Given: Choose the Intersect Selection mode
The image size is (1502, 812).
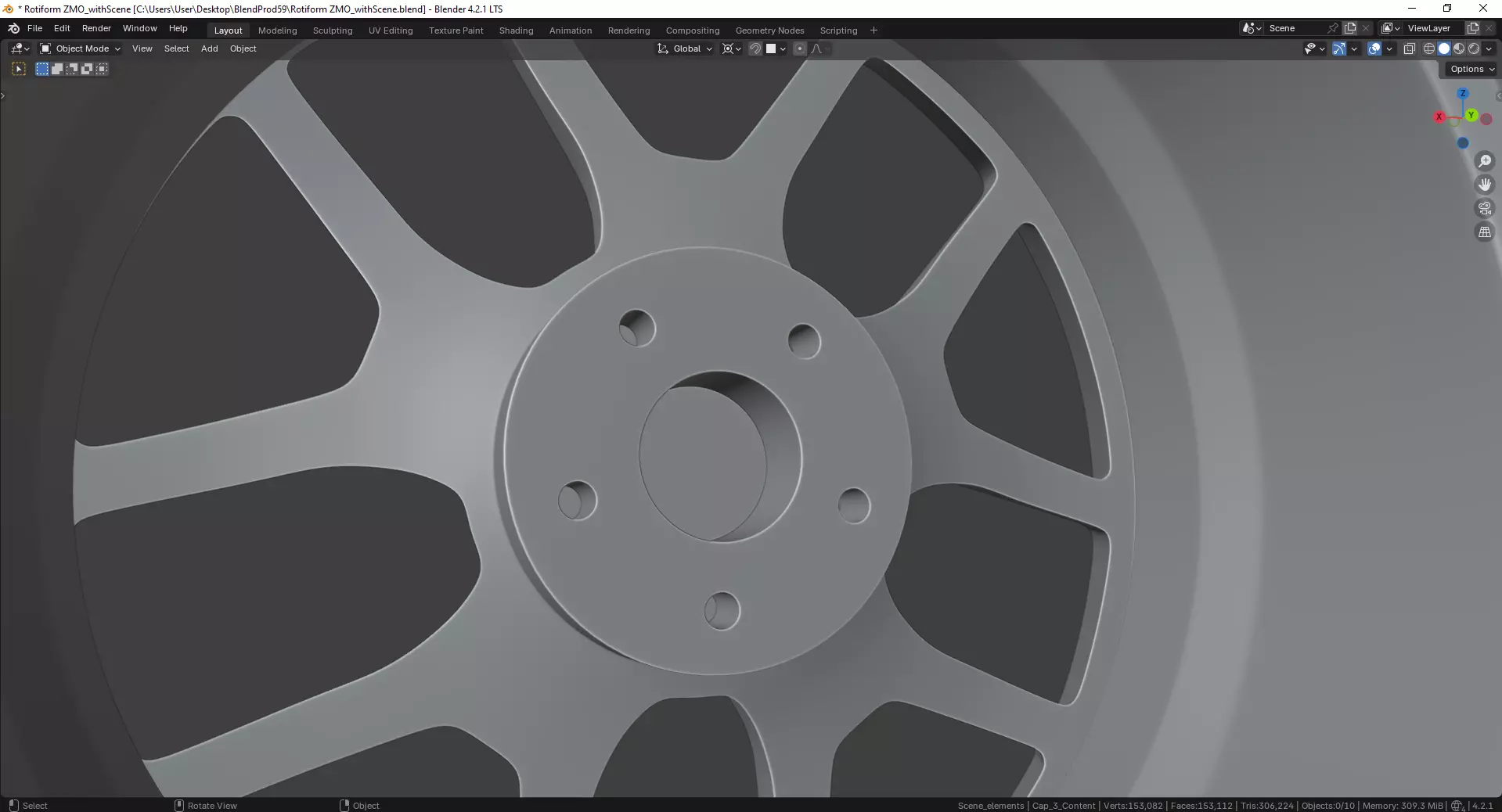Looking at the screenshot, I should pyautogui.click(x=102, y=69).
